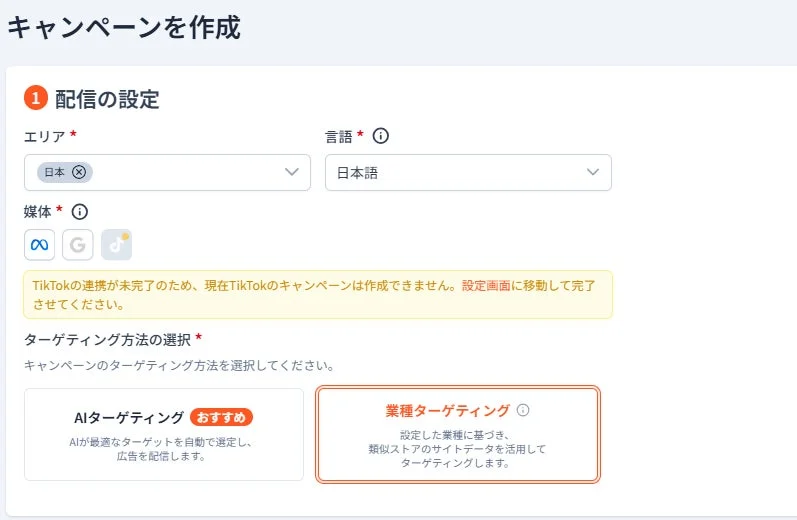Select the Google media icon
The height and width of the screenshot is (520, 797).
(x=78, y=244)
